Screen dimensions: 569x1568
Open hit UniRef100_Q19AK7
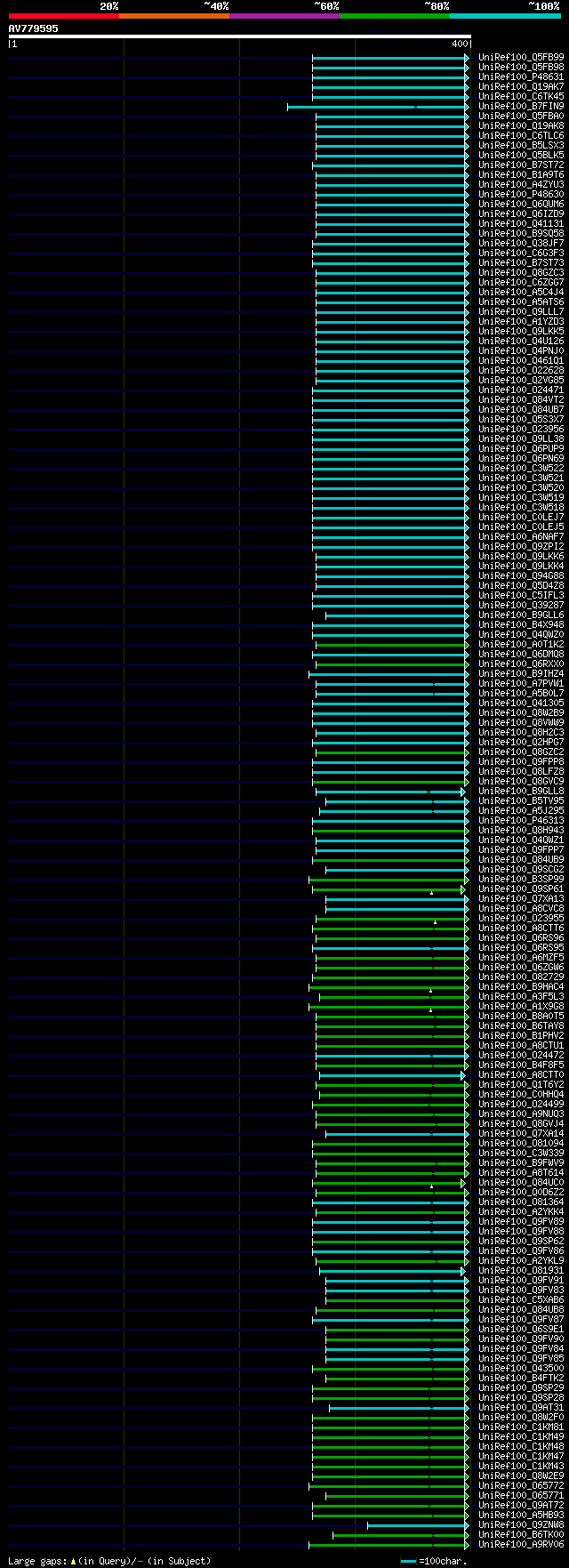point(521,86)
